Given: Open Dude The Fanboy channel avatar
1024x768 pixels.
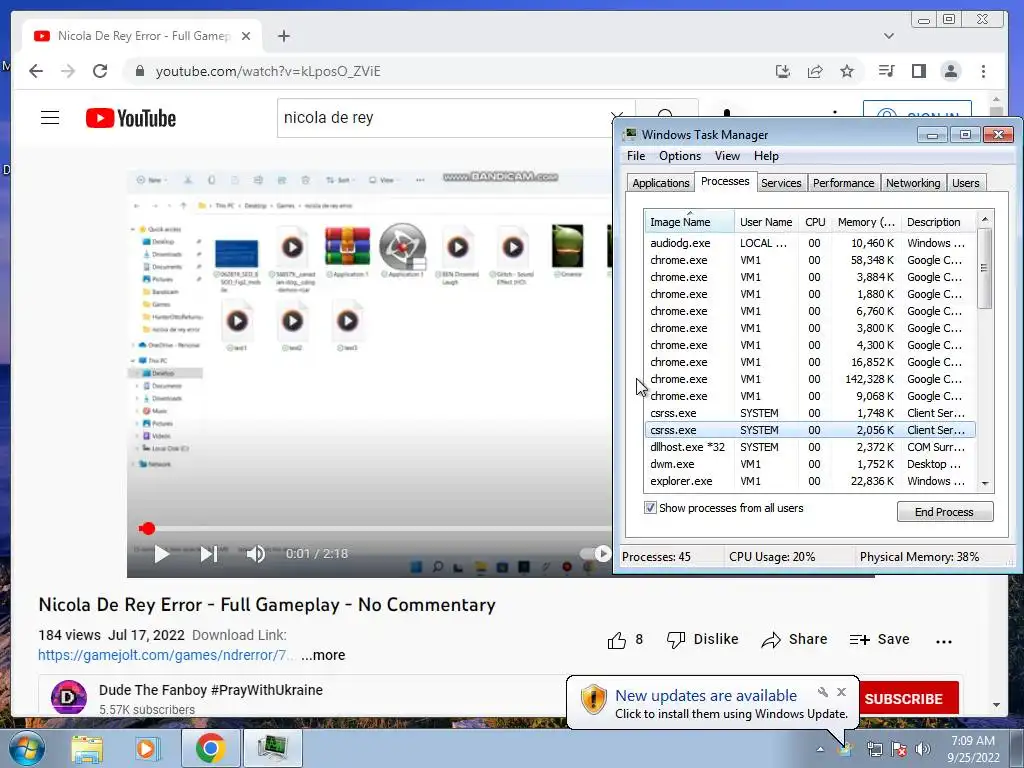Looking at the screenshot, I should coord(69,697).
